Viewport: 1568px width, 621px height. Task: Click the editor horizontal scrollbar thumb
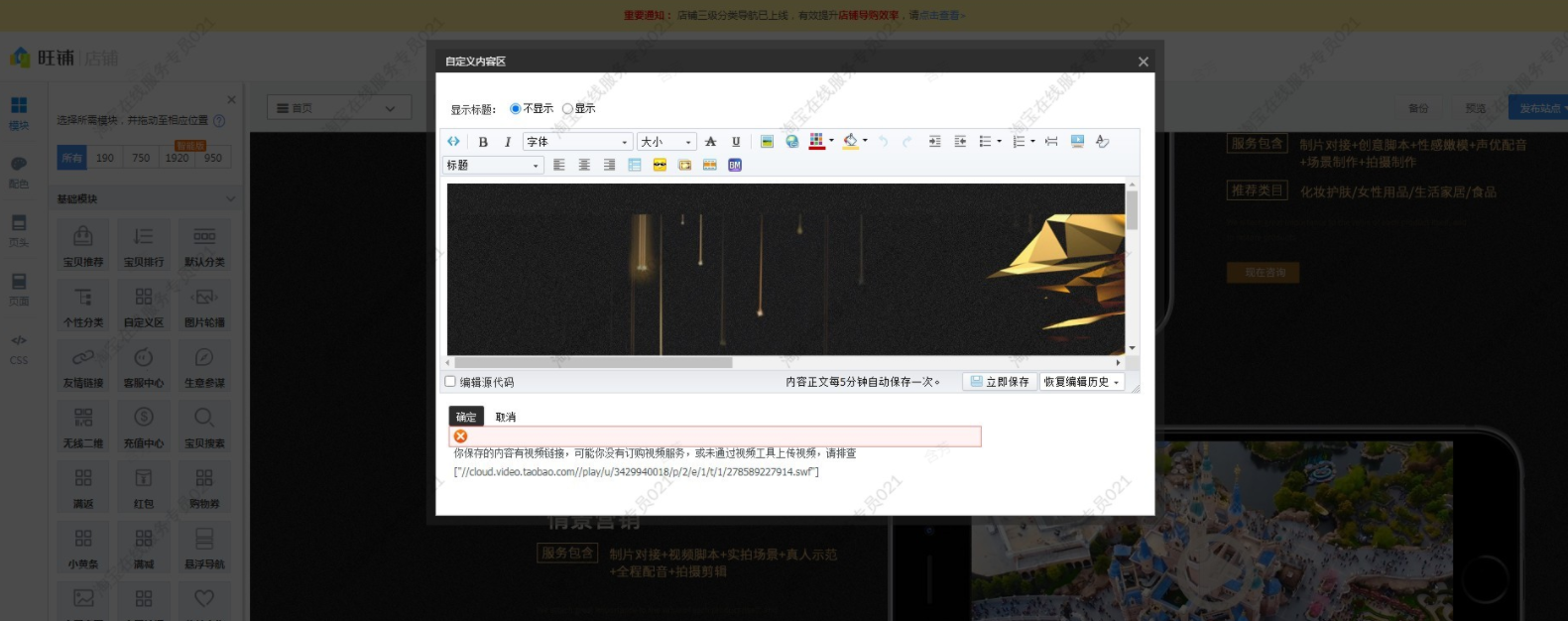pyautogui.click(x=593, y=362)
